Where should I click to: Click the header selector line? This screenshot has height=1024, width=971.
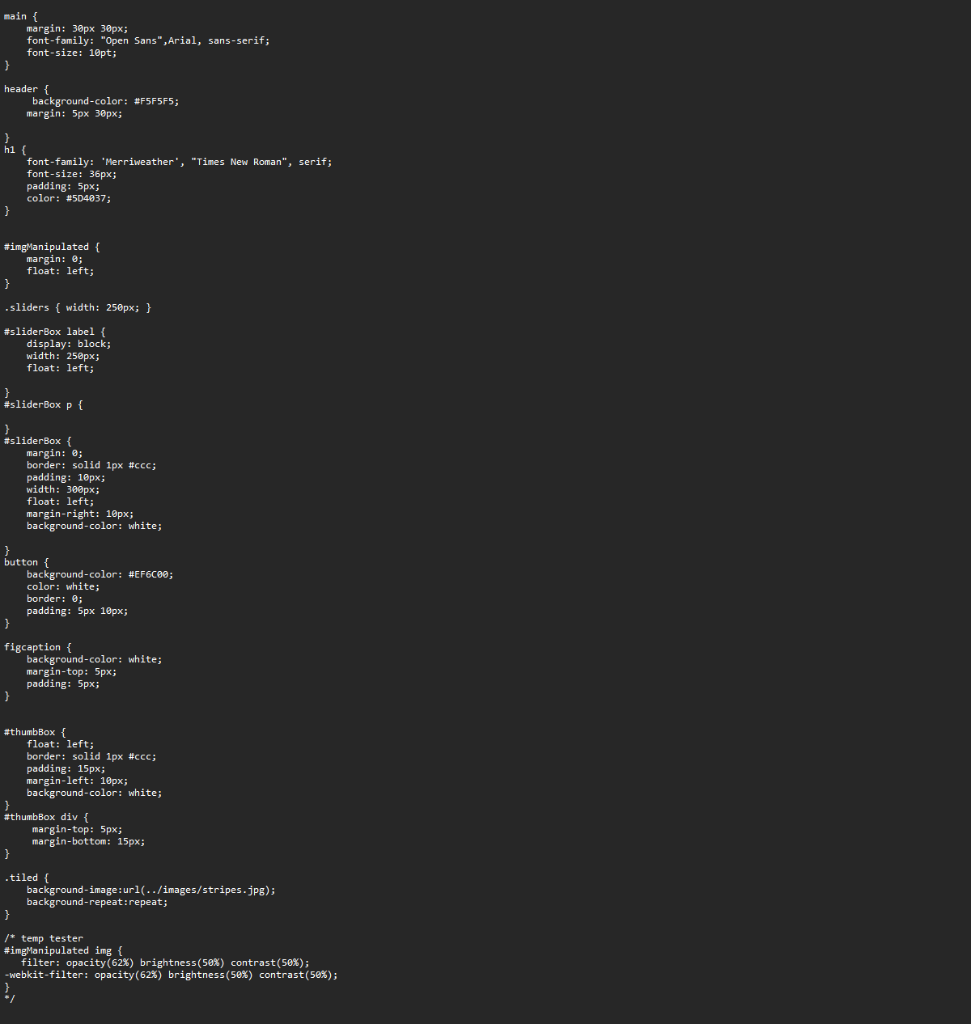[26, 89]
